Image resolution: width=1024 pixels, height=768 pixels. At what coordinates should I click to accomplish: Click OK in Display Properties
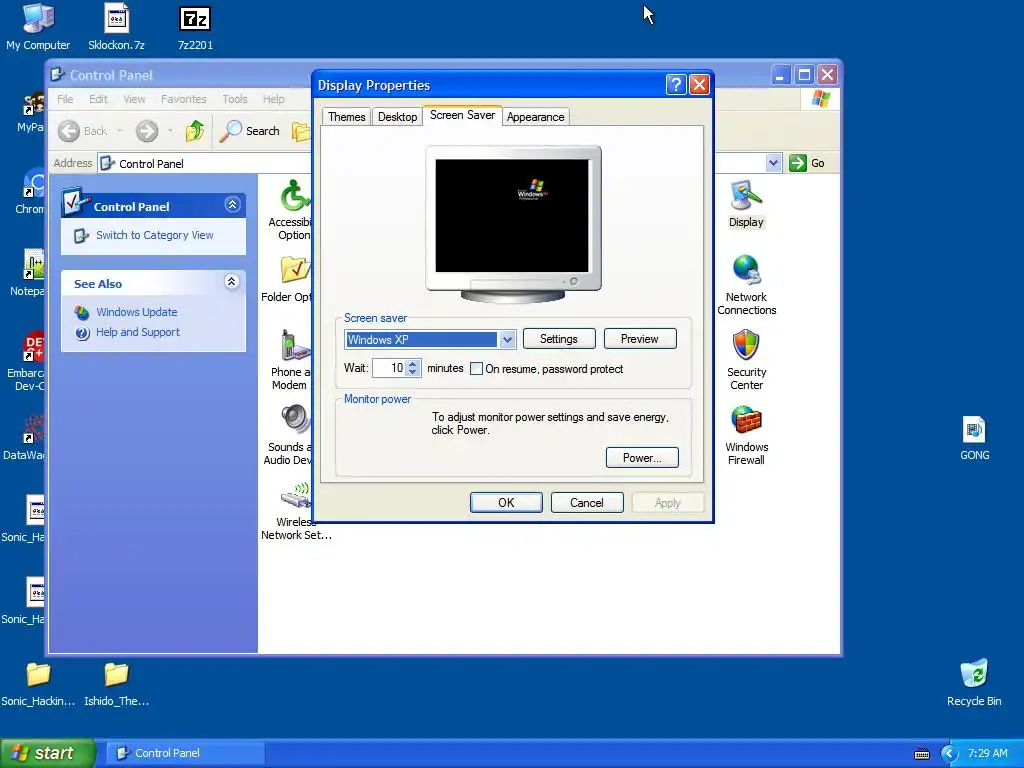[506, 503]
